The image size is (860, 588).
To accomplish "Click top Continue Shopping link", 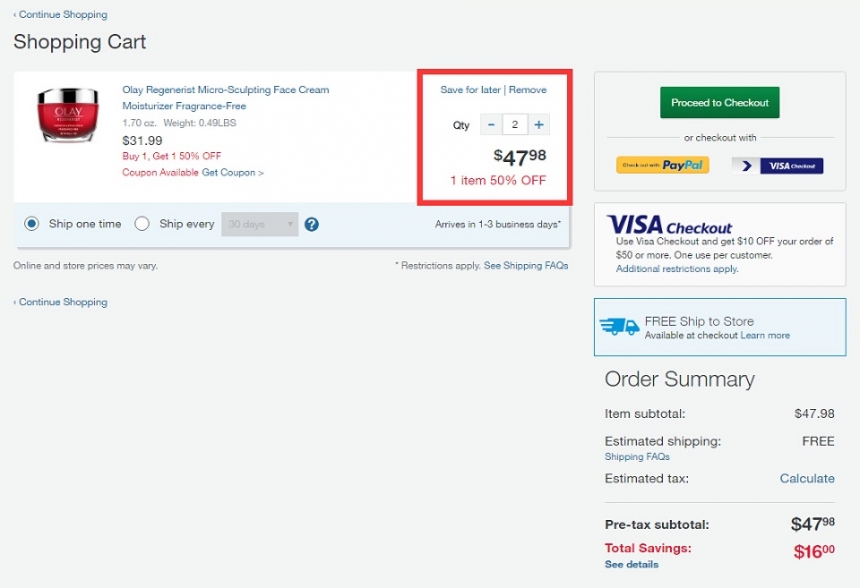I will tap(62, 15).
